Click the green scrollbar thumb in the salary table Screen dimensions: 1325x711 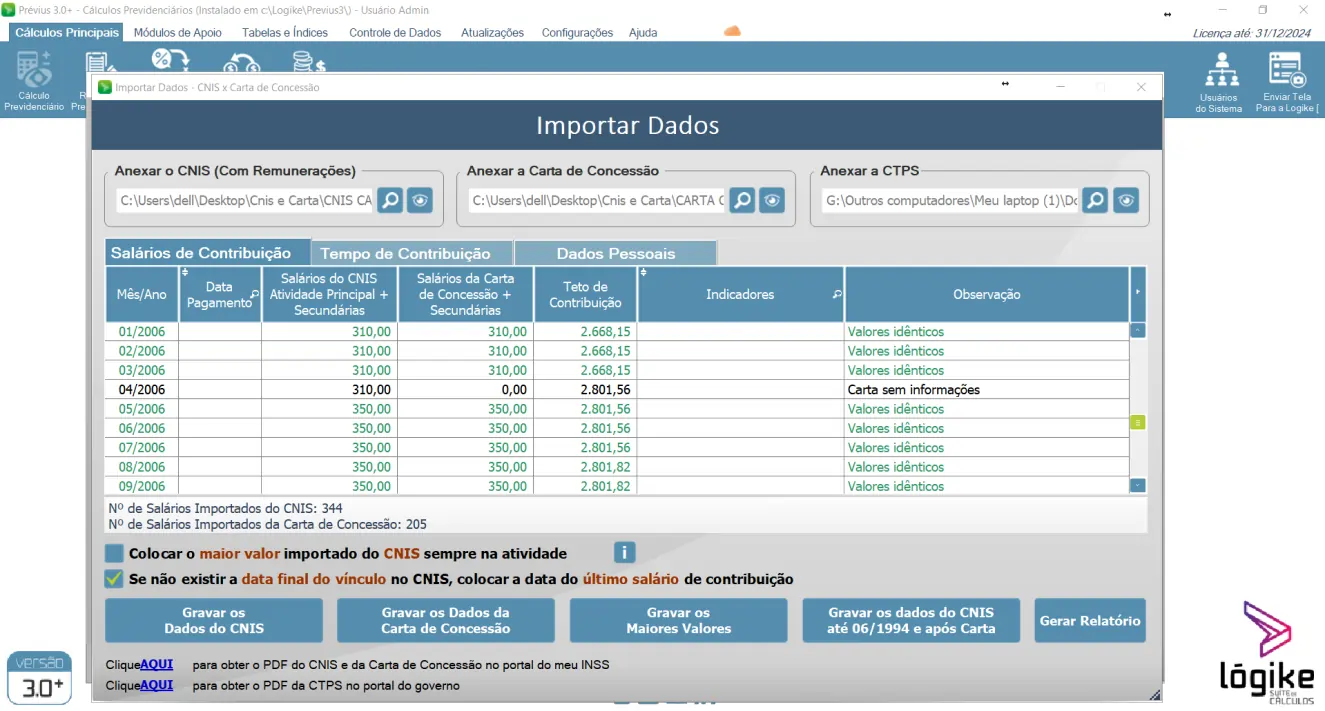1138,423
